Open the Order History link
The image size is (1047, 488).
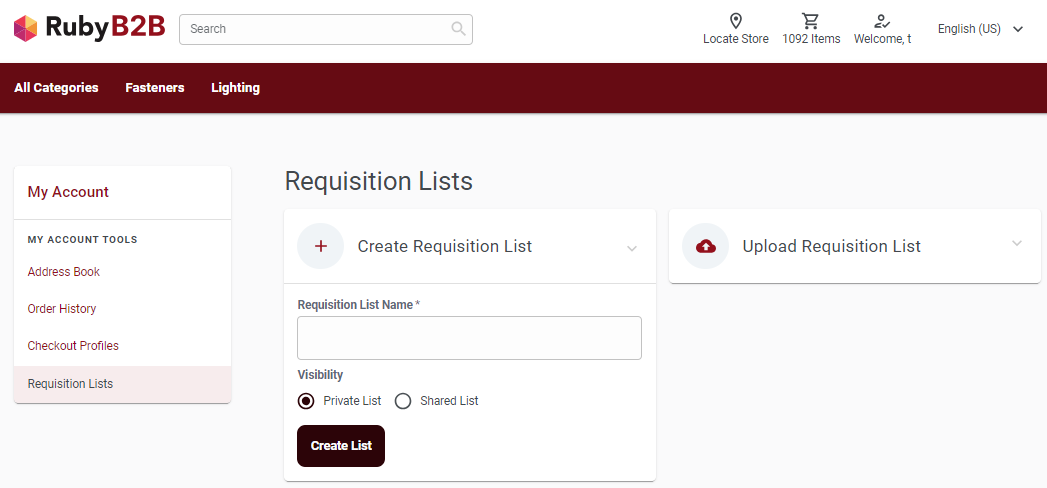[x=62, y=309]
